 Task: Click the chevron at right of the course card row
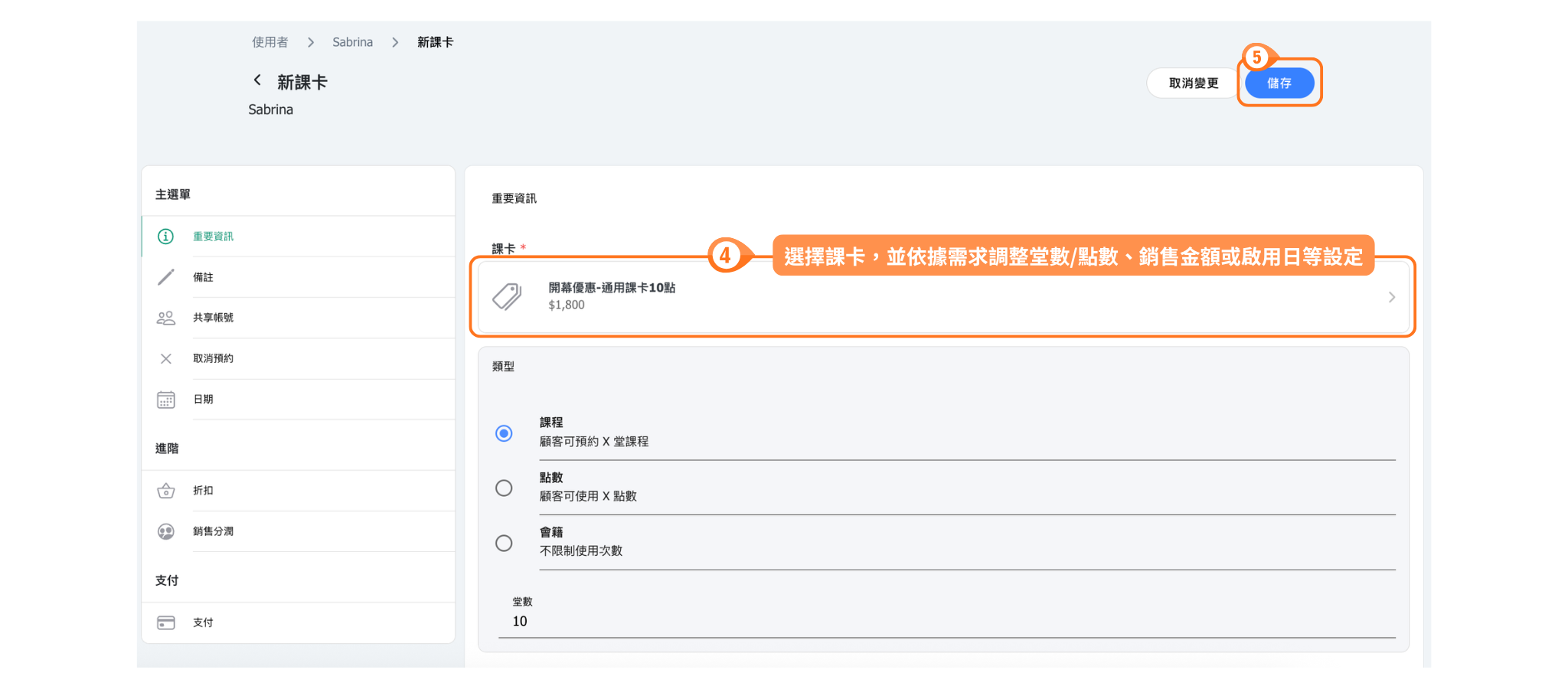click(x=1391, y=297)
